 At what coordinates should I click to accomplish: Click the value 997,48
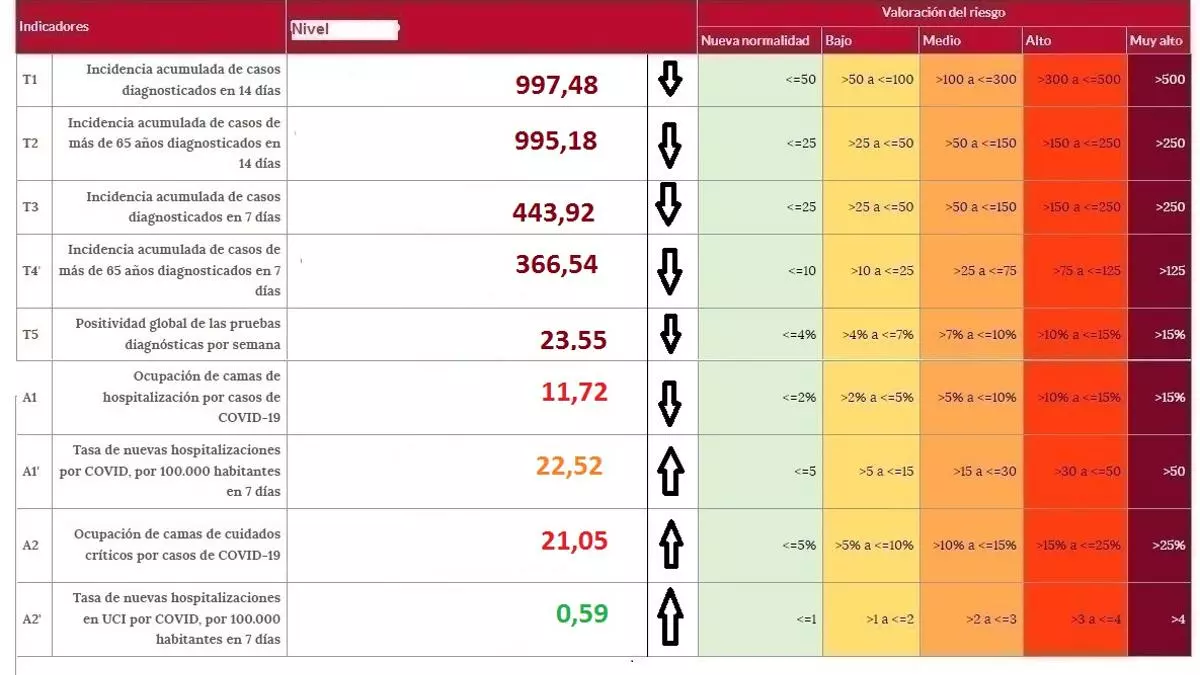click(x=556, y=85)
